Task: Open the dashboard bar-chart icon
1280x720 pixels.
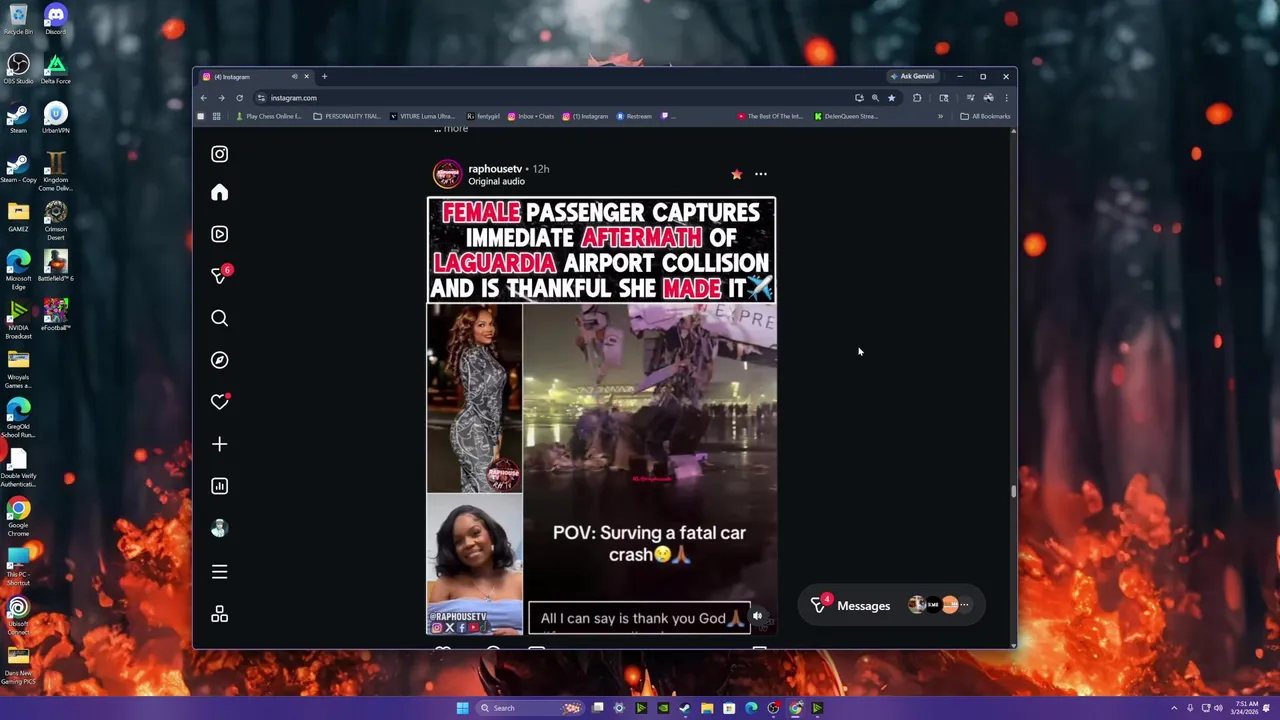Action: click(x=219, y=486)
